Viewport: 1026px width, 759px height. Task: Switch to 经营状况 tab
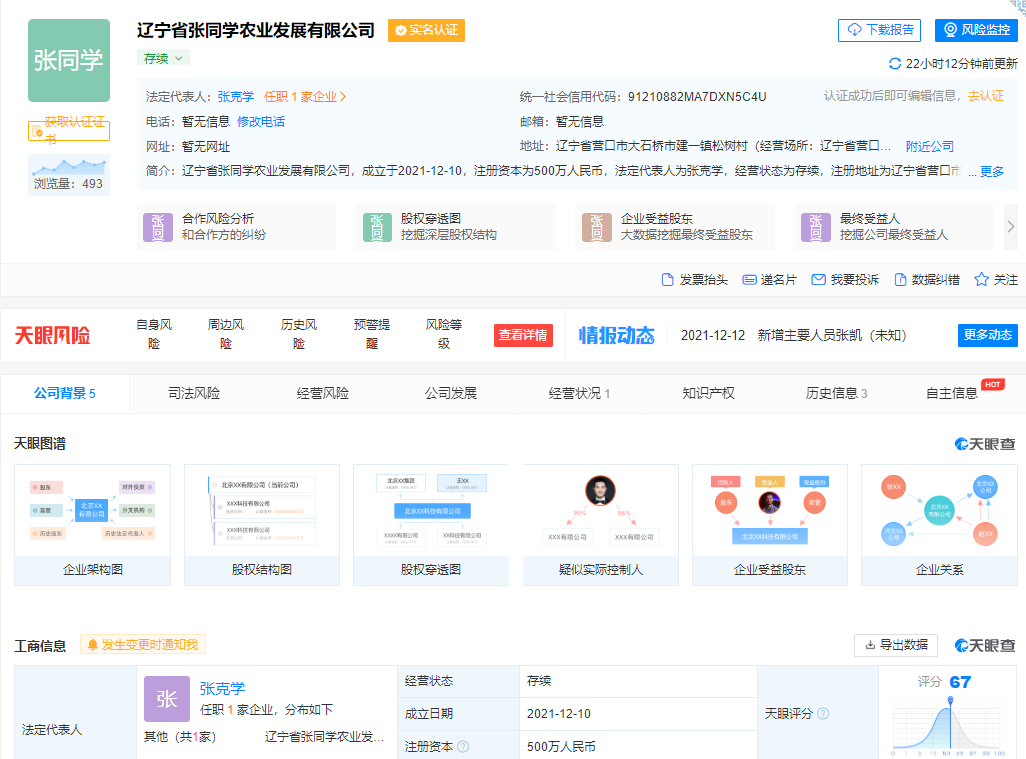pos(579,393)
